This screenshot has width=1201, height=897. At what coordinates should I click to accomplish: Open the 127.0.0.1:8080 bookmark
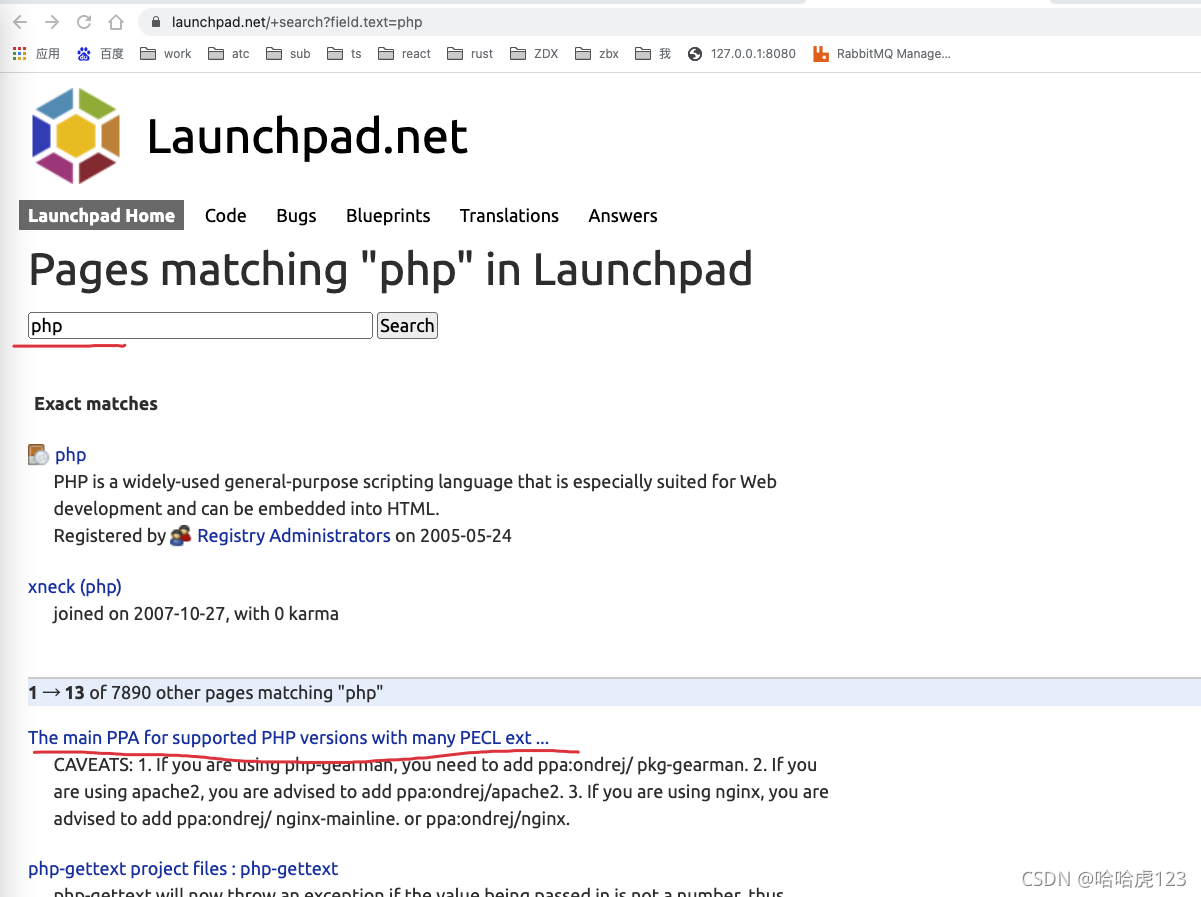tap(742, 54)
